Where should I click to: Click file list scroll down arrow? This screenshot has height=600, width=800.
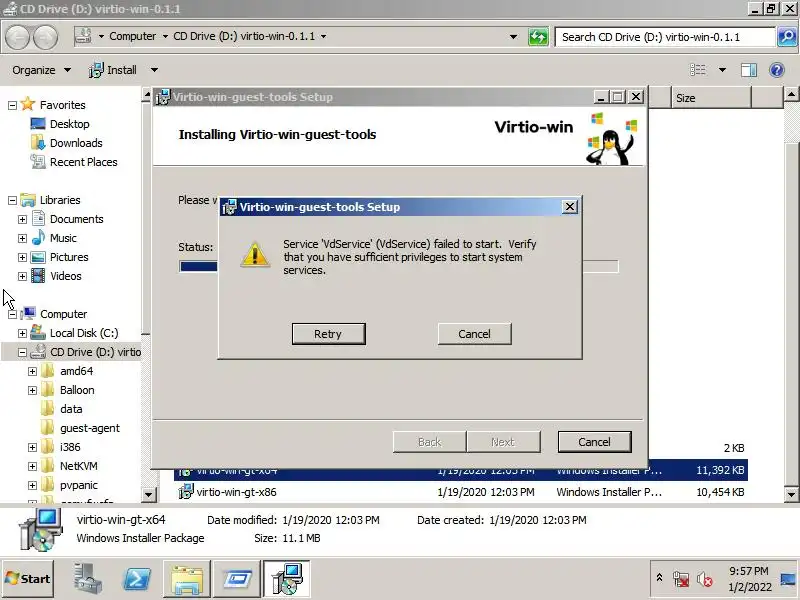791,494
